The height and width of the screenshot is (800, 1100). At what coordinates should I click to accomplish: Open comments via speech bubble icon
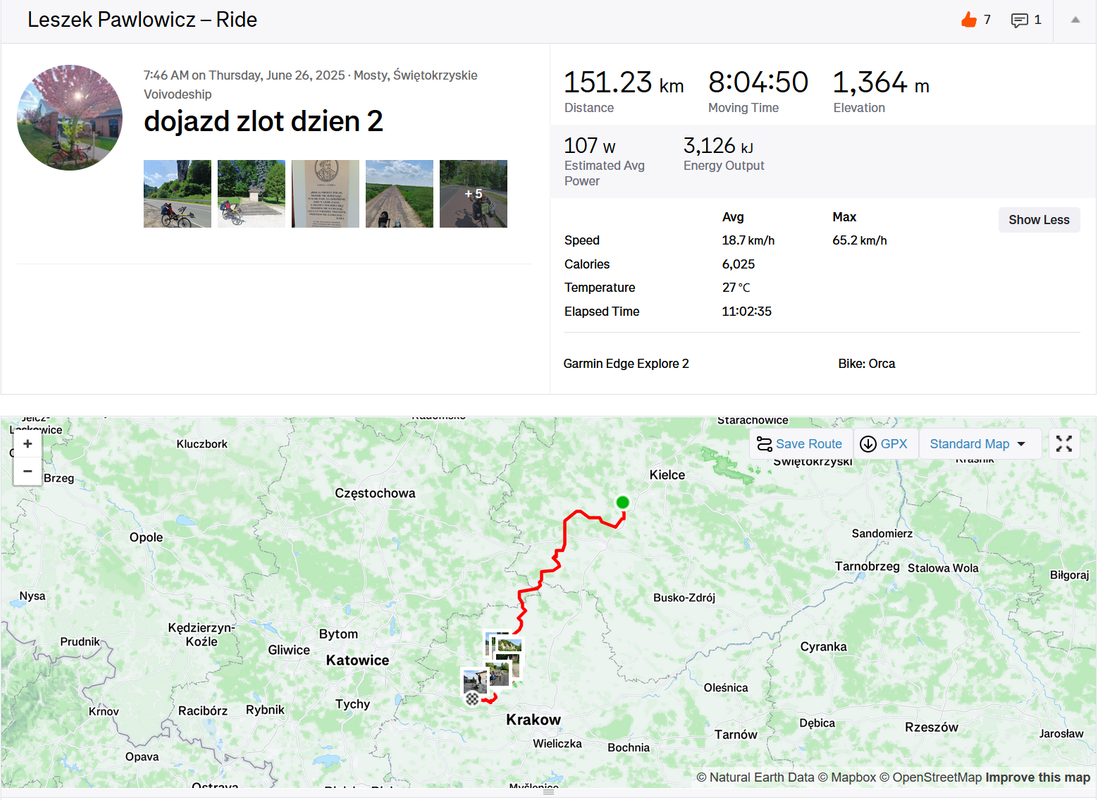pyautogui.click(x=1019, y=20)
